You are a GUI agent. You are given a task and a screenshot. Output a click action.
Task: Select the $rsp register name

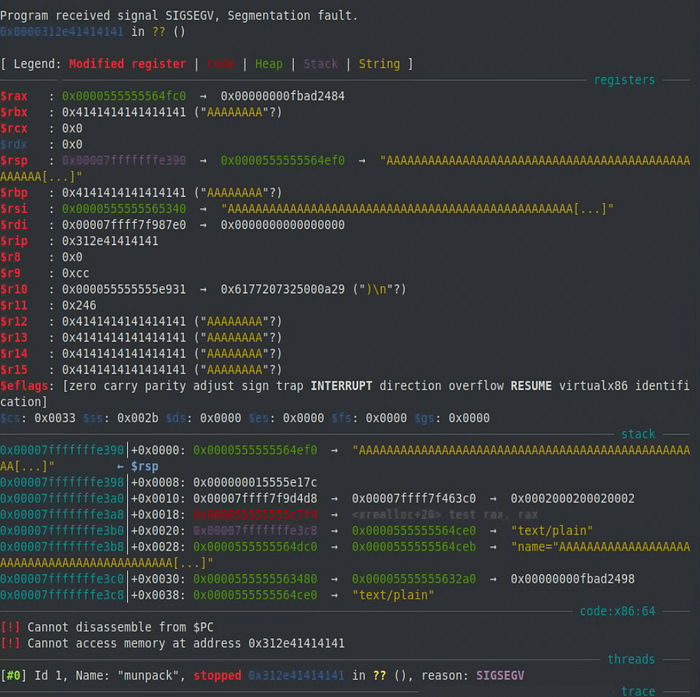click(15, 161)
